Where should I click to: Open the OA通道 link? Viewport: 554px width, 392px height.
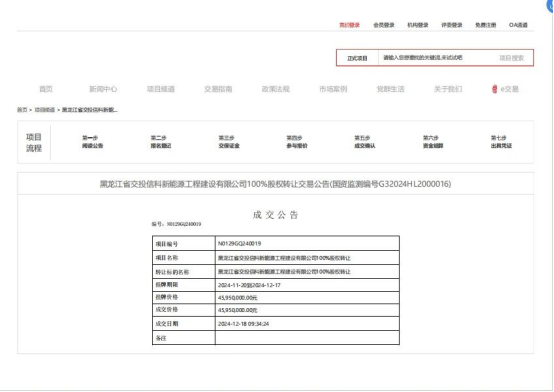tap(518, 25)
